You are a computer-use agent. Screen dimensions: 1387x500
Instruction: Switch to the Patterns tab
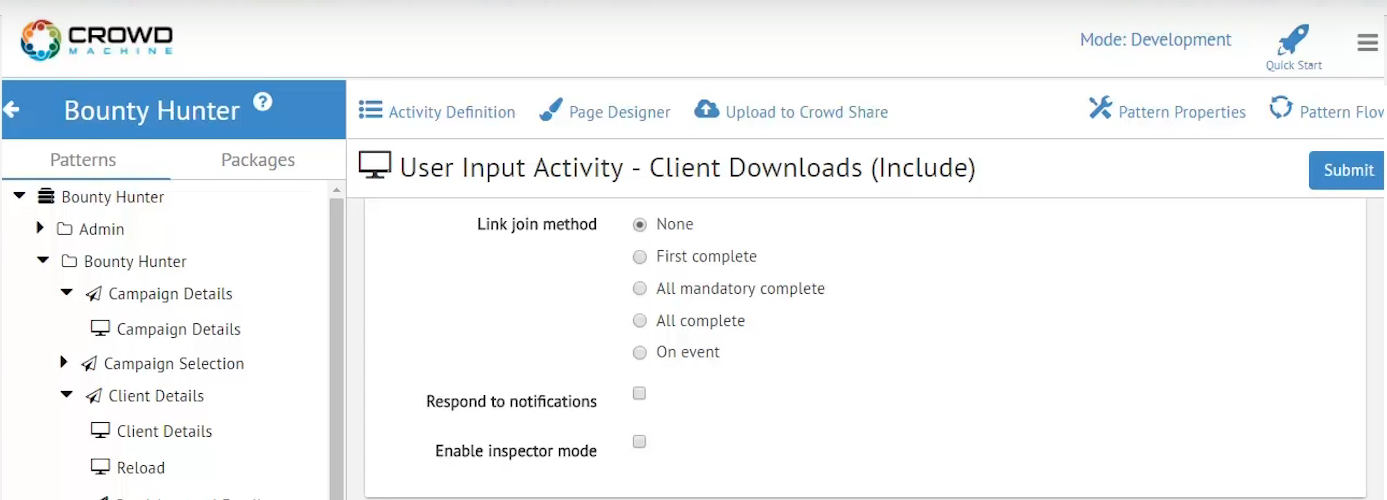point(83,160)
